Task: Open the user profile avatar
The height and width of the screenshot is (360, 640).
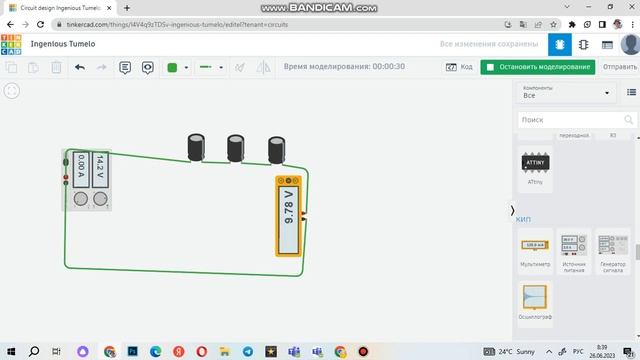Action: click(630, 44)
